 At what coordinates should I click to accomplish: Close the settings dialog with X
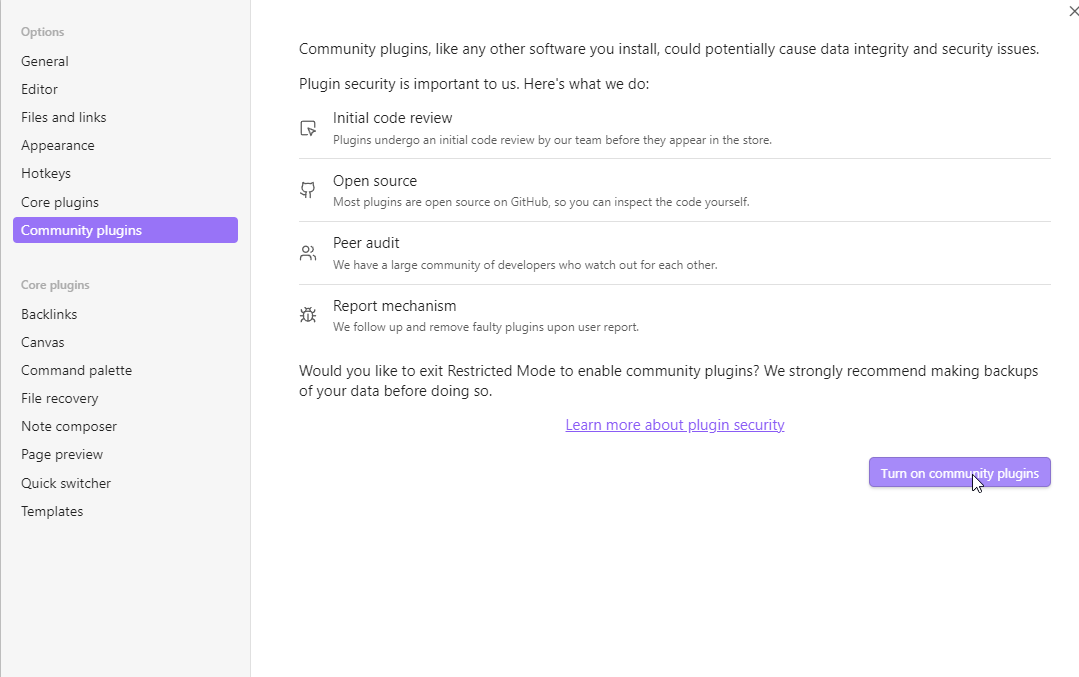pyautogui.click(x=1073, y=11)
